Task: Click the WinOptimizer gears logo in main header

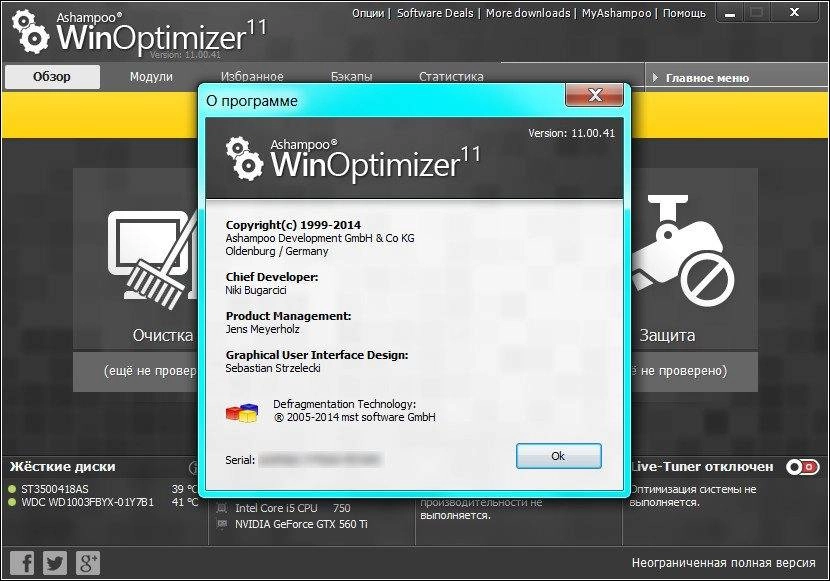Action: 30,33
